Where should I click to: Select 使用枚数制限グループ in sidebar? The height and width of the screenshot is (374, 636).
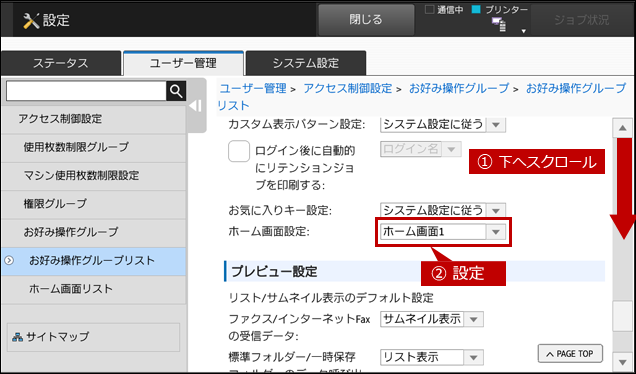tap(94, 147)
